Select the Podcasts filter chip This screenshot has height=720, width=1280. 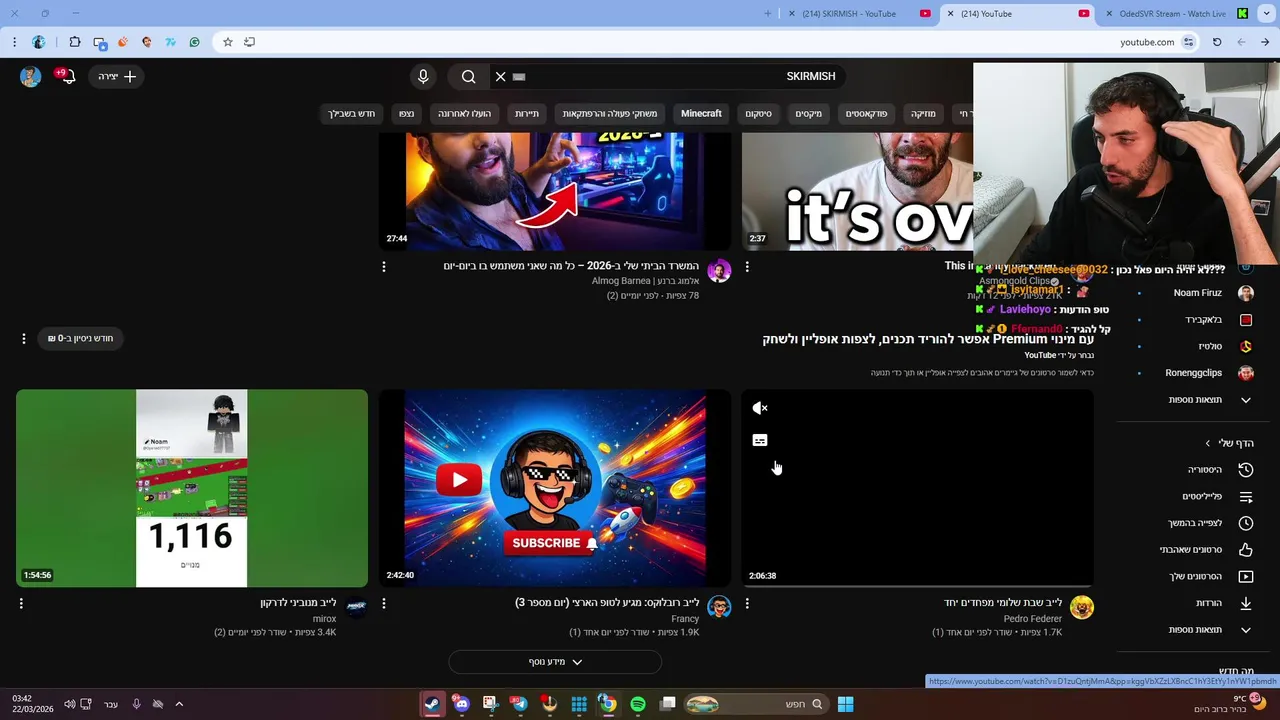[x=866, y=114]
